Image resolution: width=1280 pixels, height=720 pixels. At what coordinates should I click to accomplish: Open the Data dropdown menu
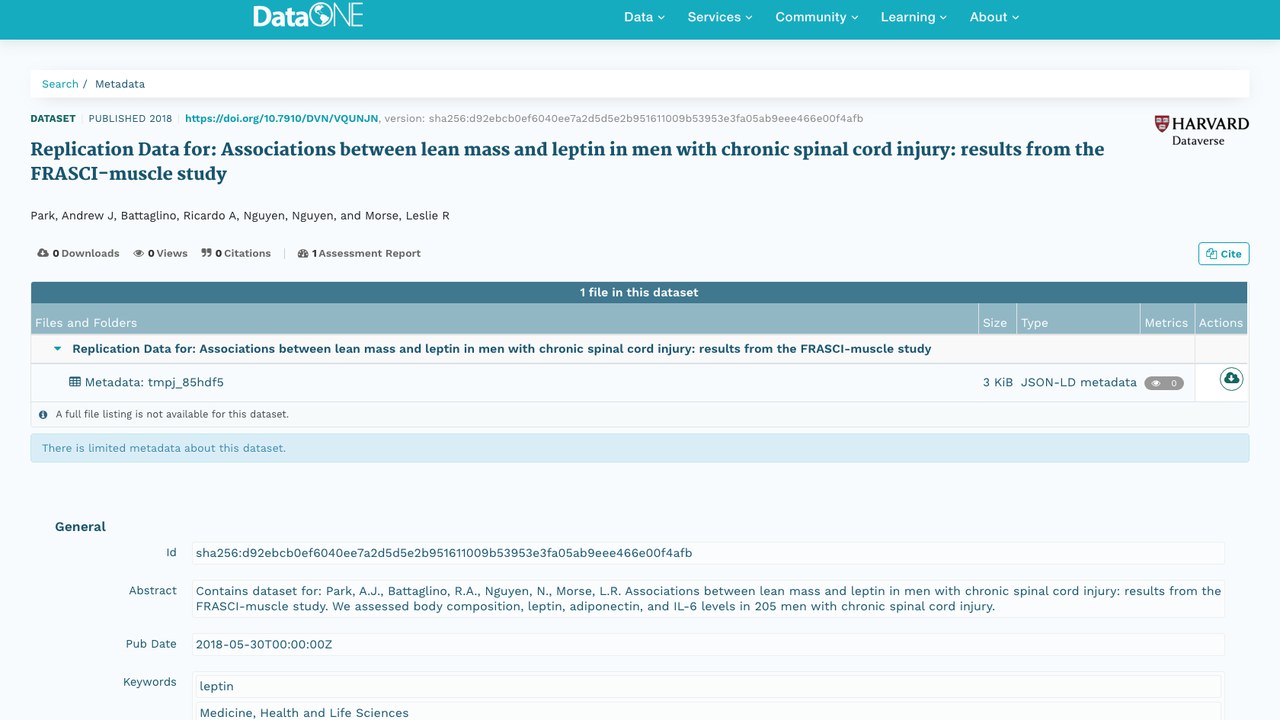644,17
